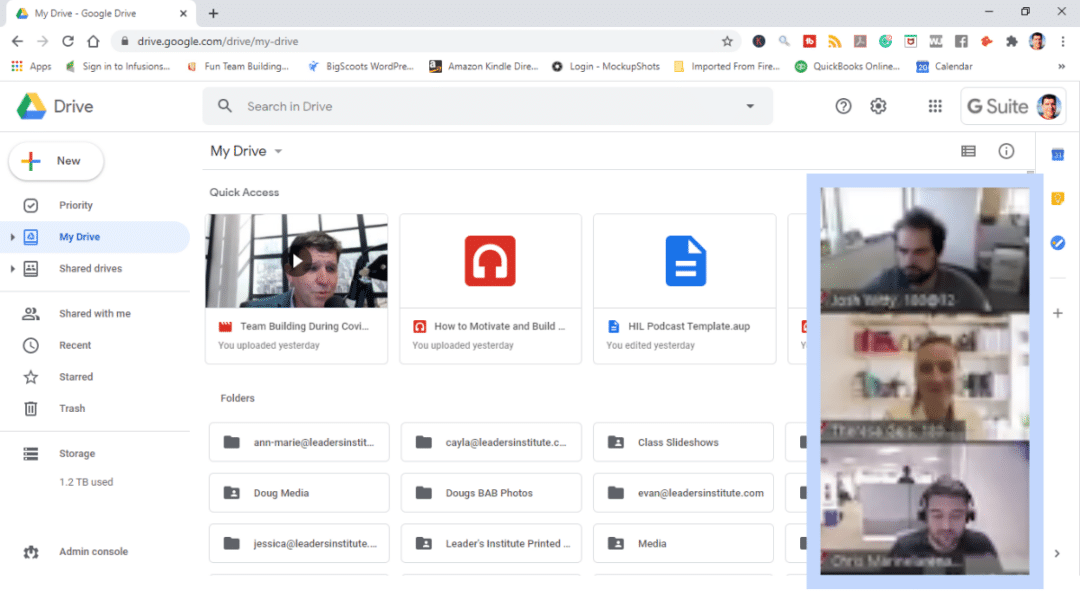
Task: Open the Admin console link
Action: [x=93, y=552]
